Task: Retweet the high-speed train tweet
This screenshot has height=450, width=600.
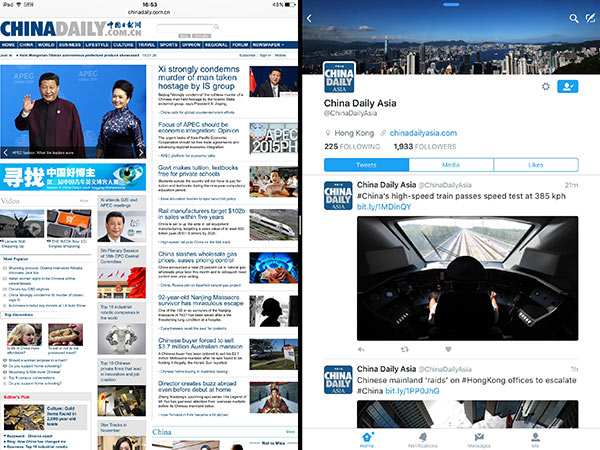Action: coord(405,349)
